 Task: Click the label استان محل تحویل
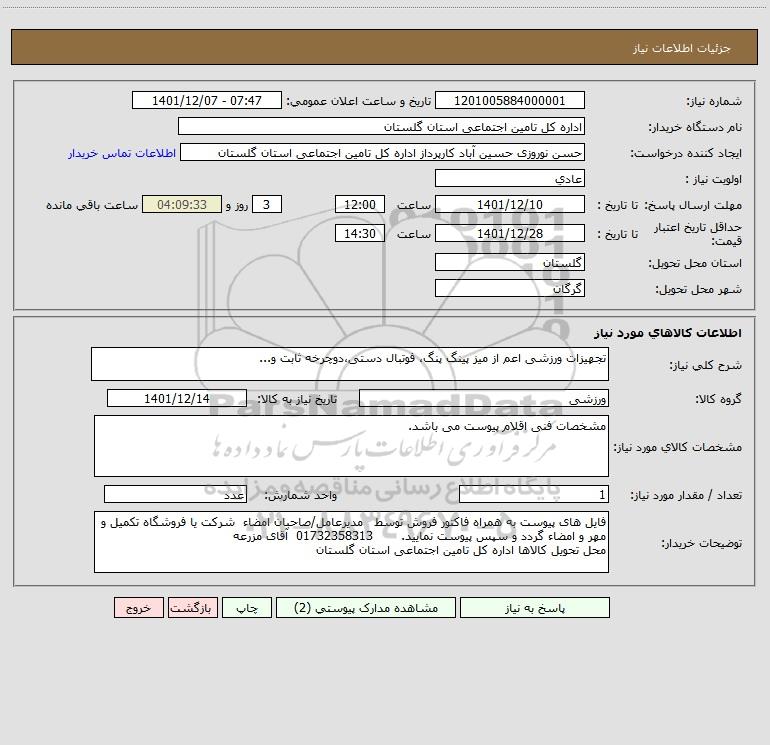click(x=695, y=264)
